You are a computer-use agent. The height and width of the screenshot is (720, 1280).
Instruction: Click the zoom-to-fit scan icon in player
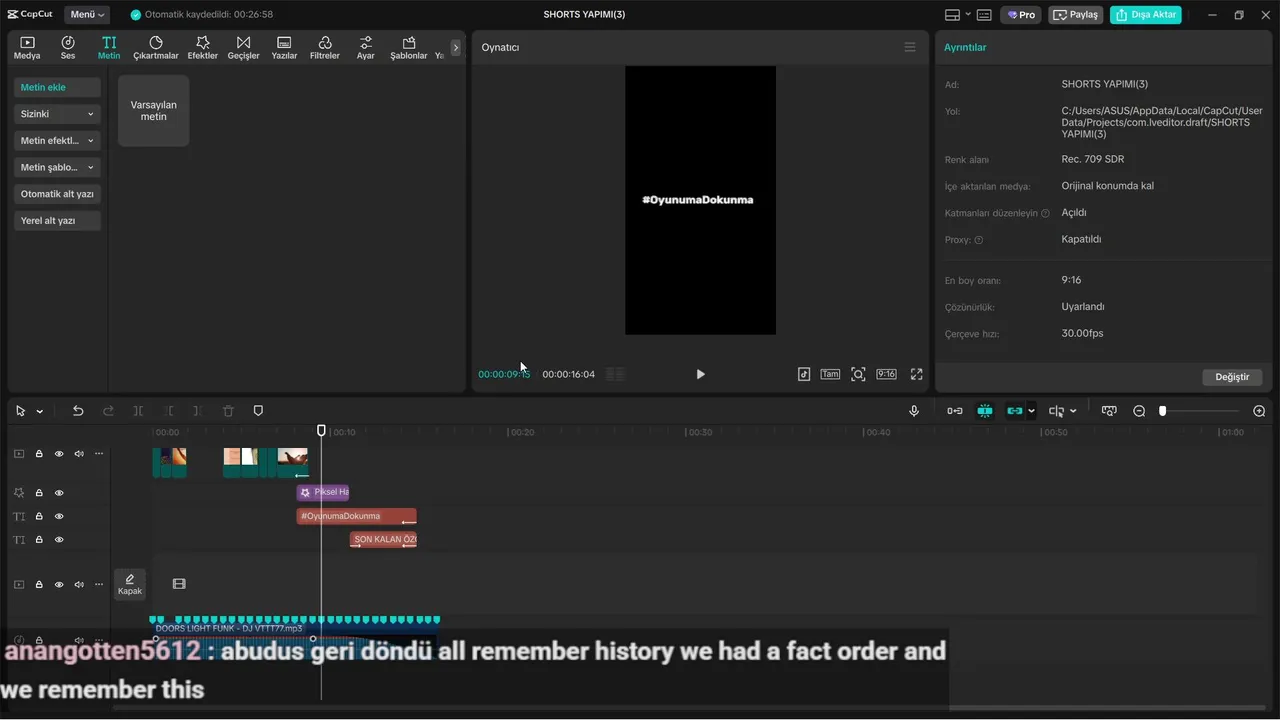(858, 374)
